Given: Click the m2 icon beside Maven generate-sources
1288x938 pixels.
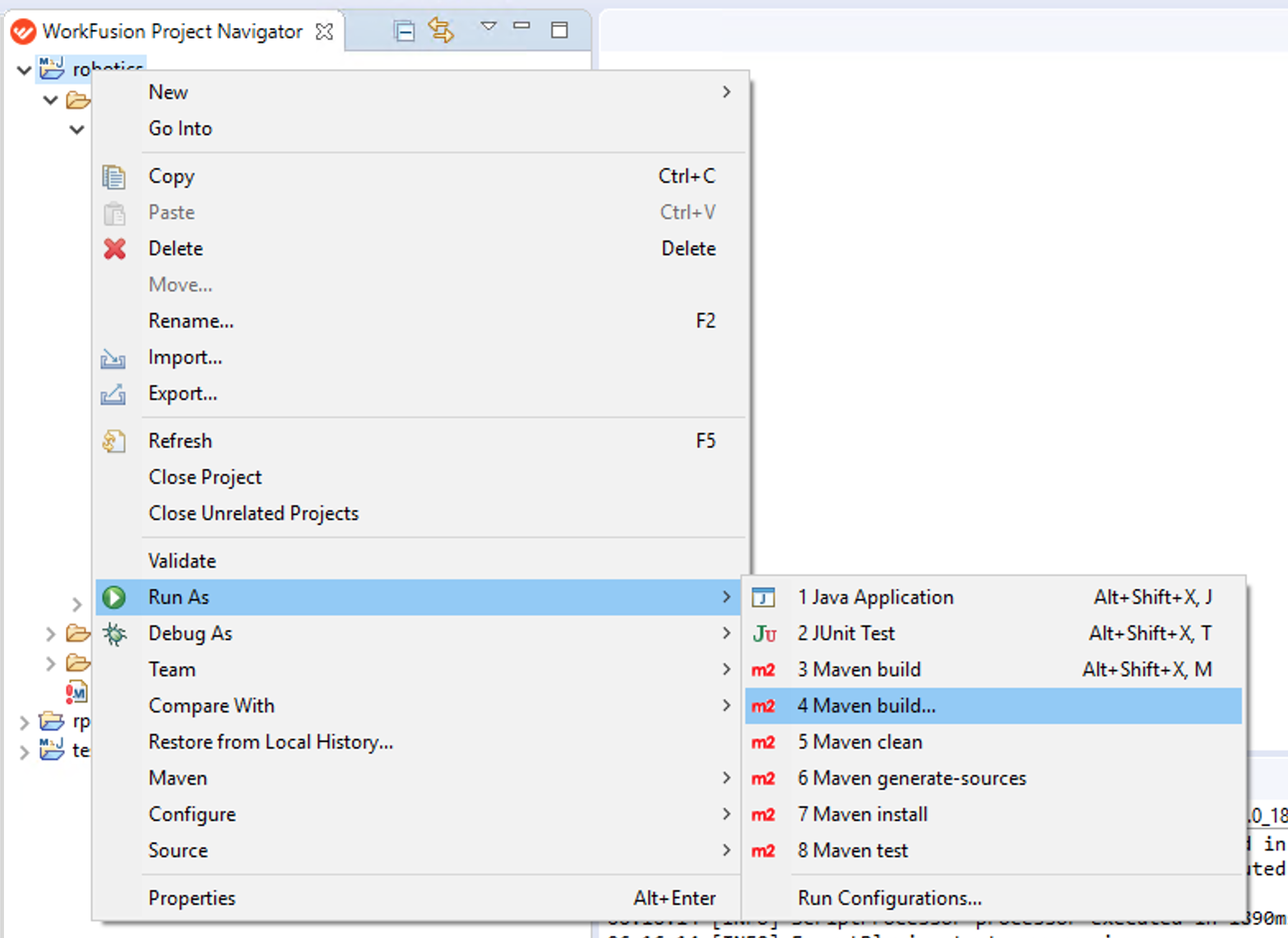Looking at the screenshot, I should [763, 778].
